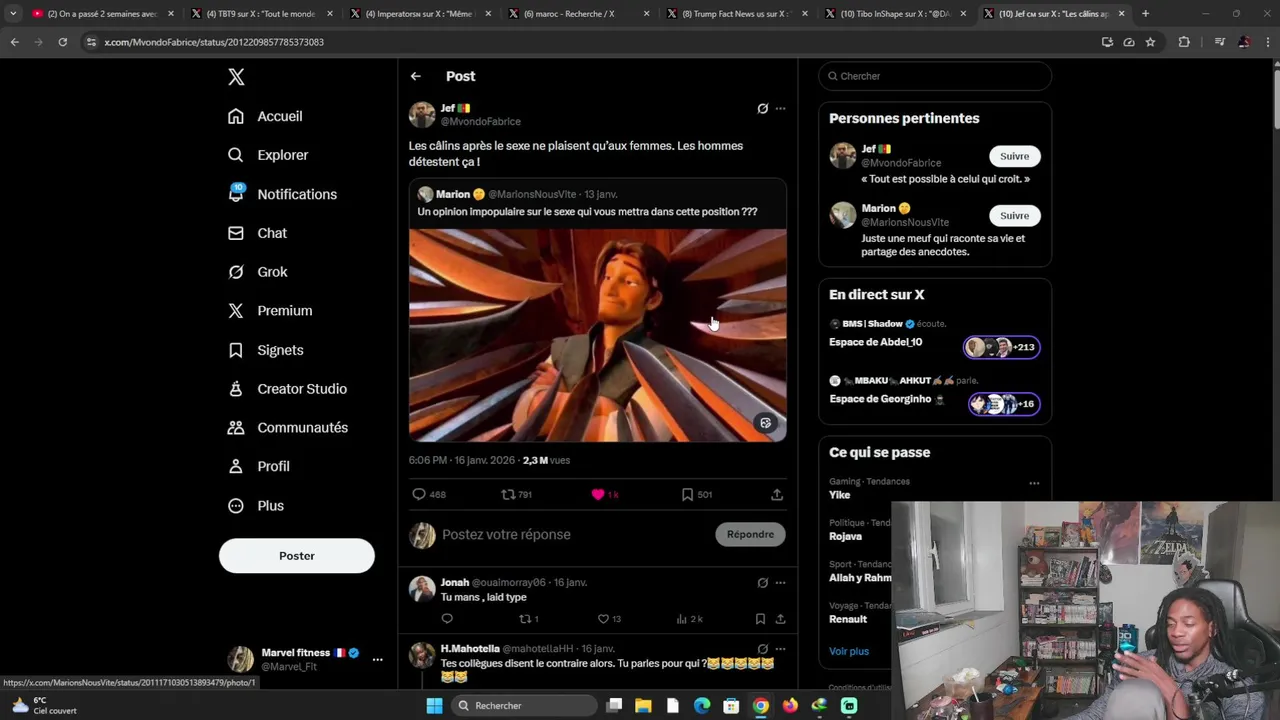Screen dimensions: 1280x720
Task: Open the tab search dropdown arrow
Action: point(12,14)
